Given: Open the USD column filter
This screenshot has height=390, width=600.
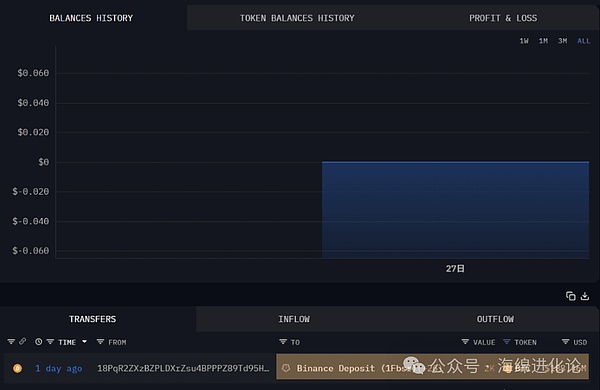Looking at the screenshot, I should pyautogui.click(x=565, y=341).
